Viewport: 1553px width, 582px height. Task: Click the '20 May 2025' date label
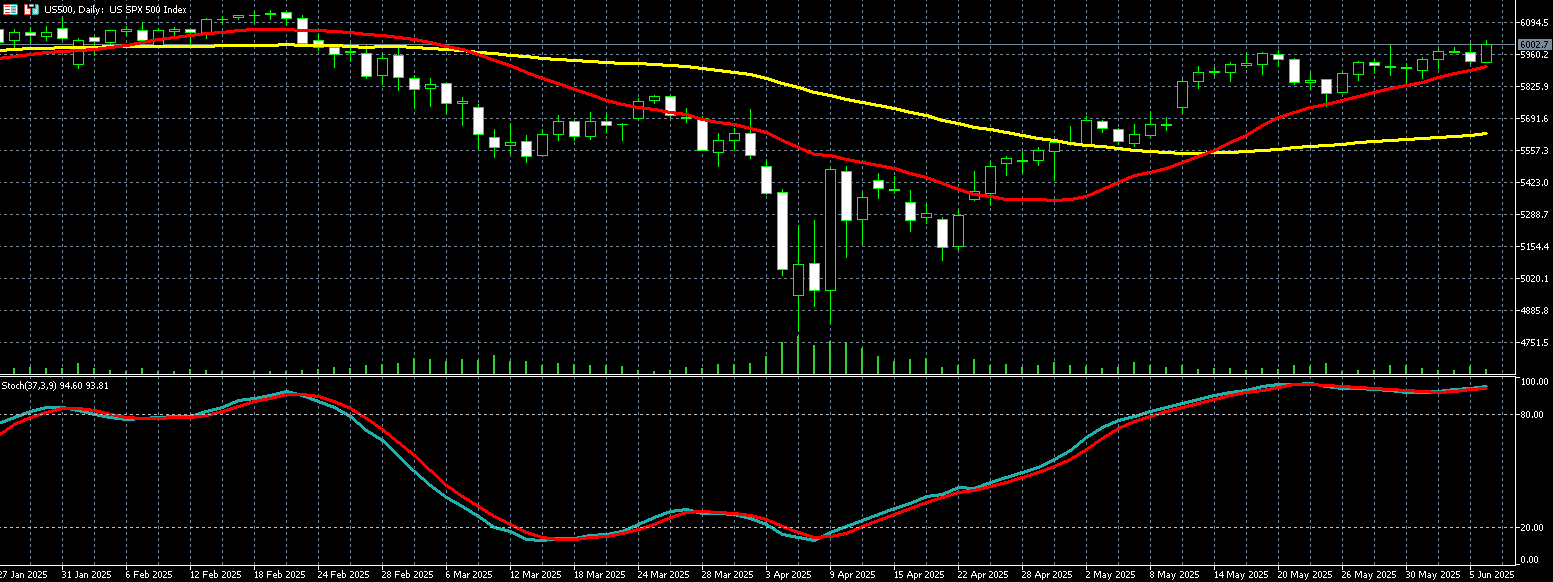[x=1303, y=575]
